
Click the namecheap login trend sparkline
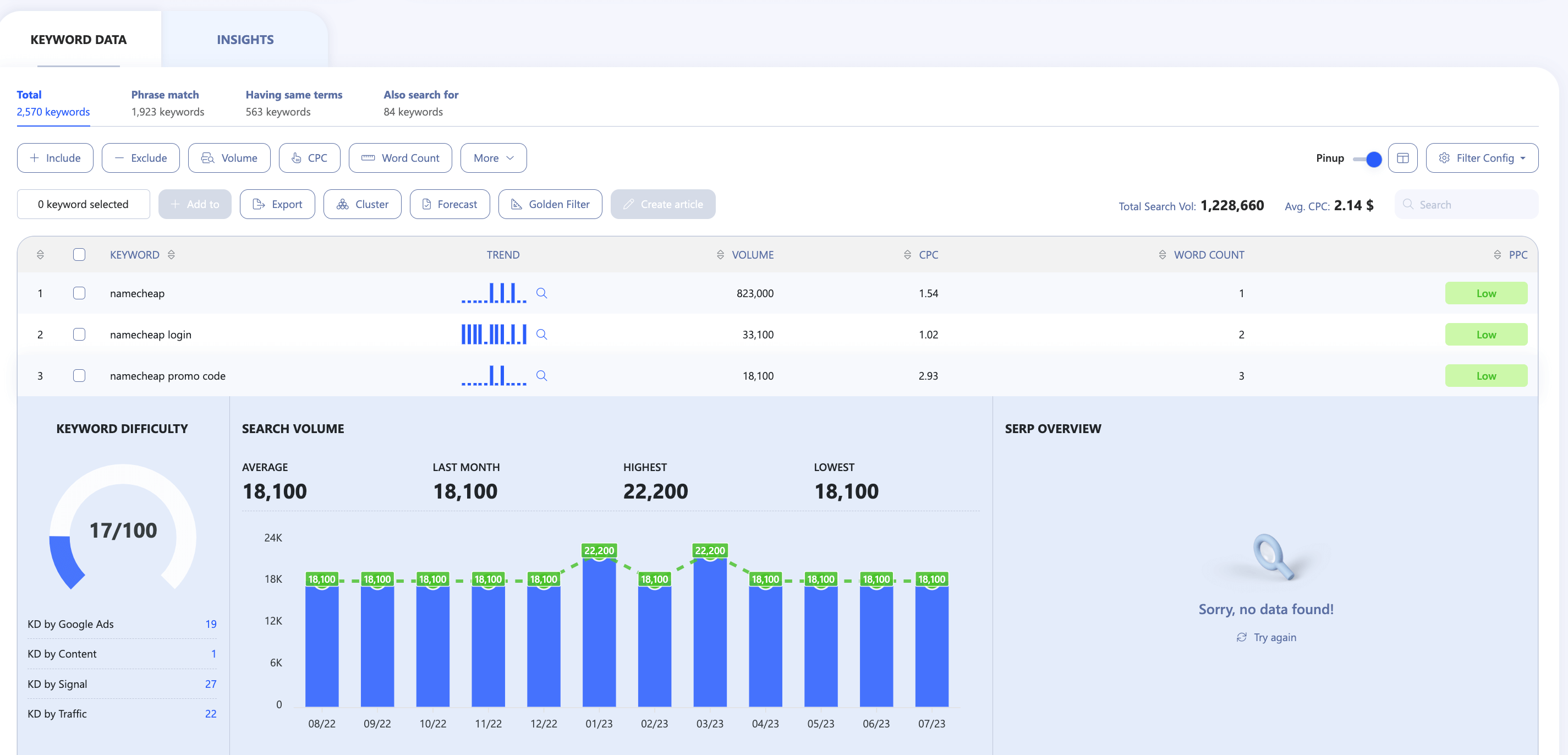pos(494,334)
